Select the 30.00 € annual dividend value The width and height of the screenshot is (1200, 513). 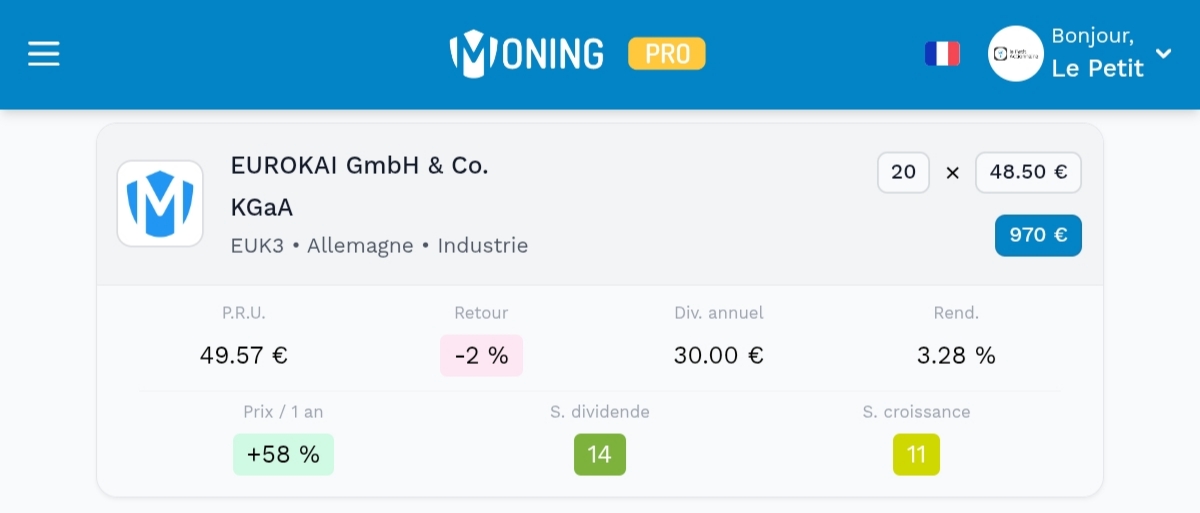(x=718, y=355)
